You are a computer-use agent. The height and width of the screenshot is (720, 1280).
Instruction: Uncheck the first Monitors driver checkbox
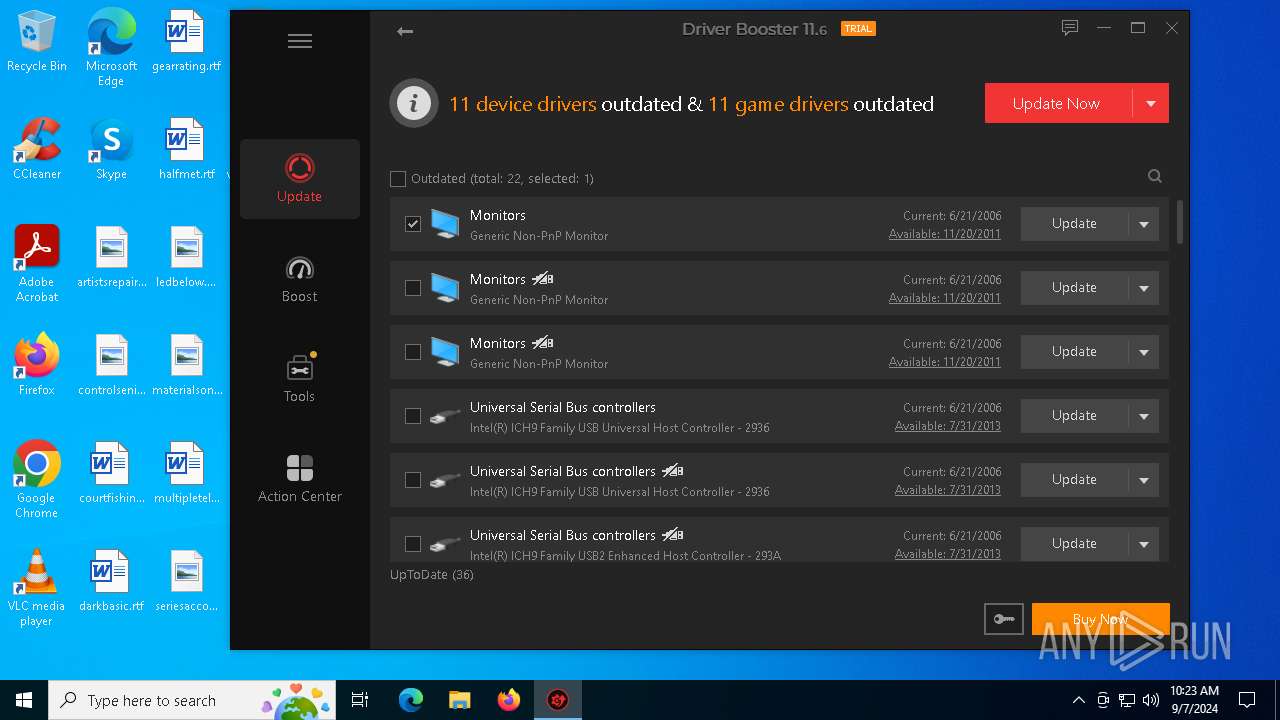413,224
